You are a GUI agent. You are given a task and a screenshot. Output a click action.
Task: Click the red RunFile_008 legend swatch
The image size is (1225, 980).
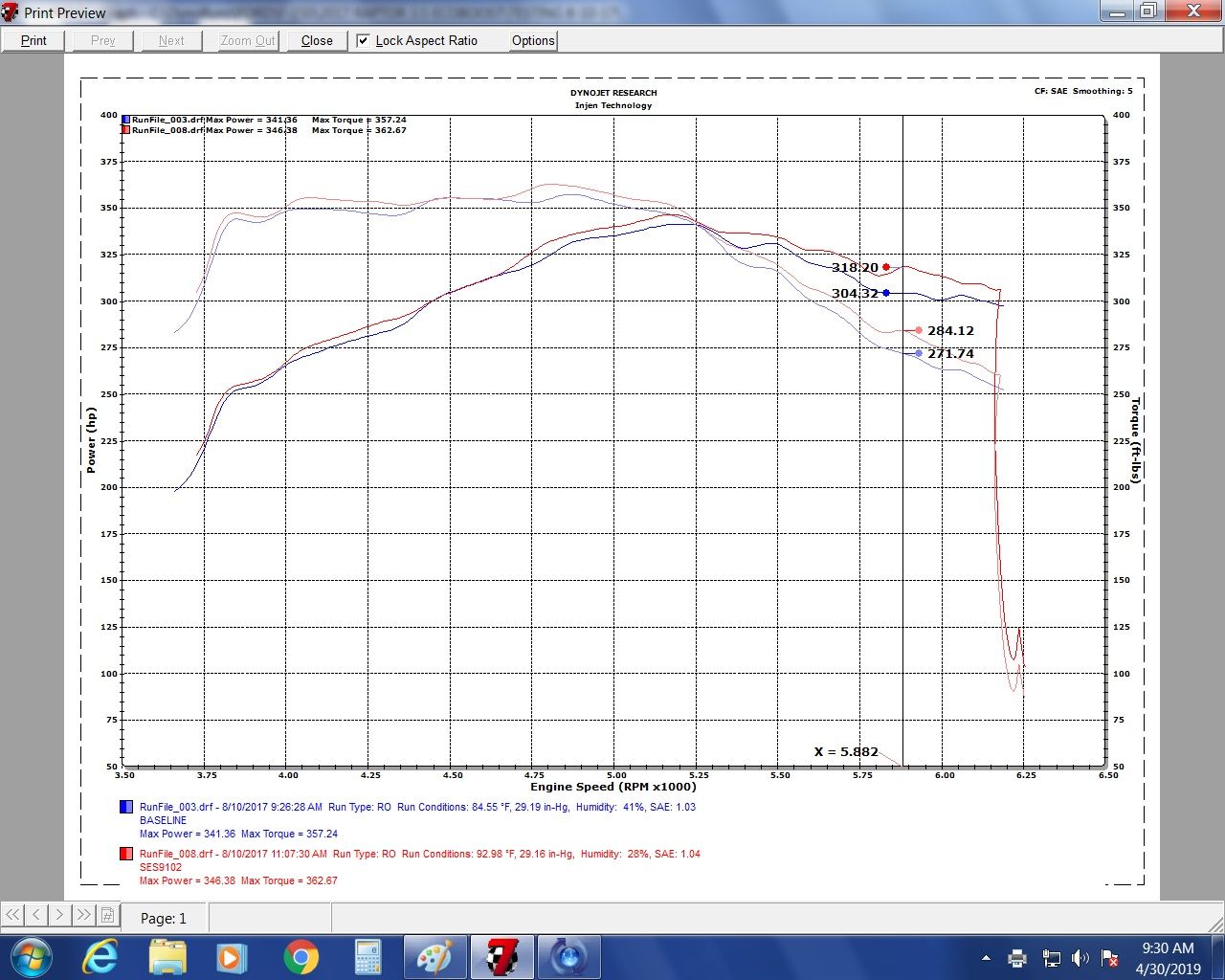125,854
